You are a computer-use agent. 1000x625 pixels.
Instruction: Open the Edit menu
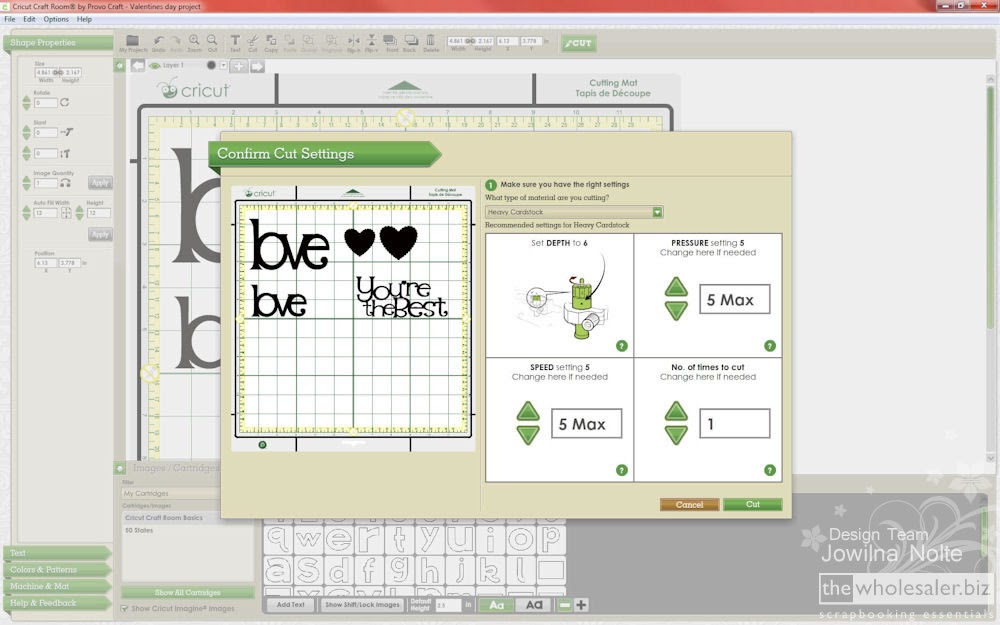pyautogui.click(x=29, y=19)
